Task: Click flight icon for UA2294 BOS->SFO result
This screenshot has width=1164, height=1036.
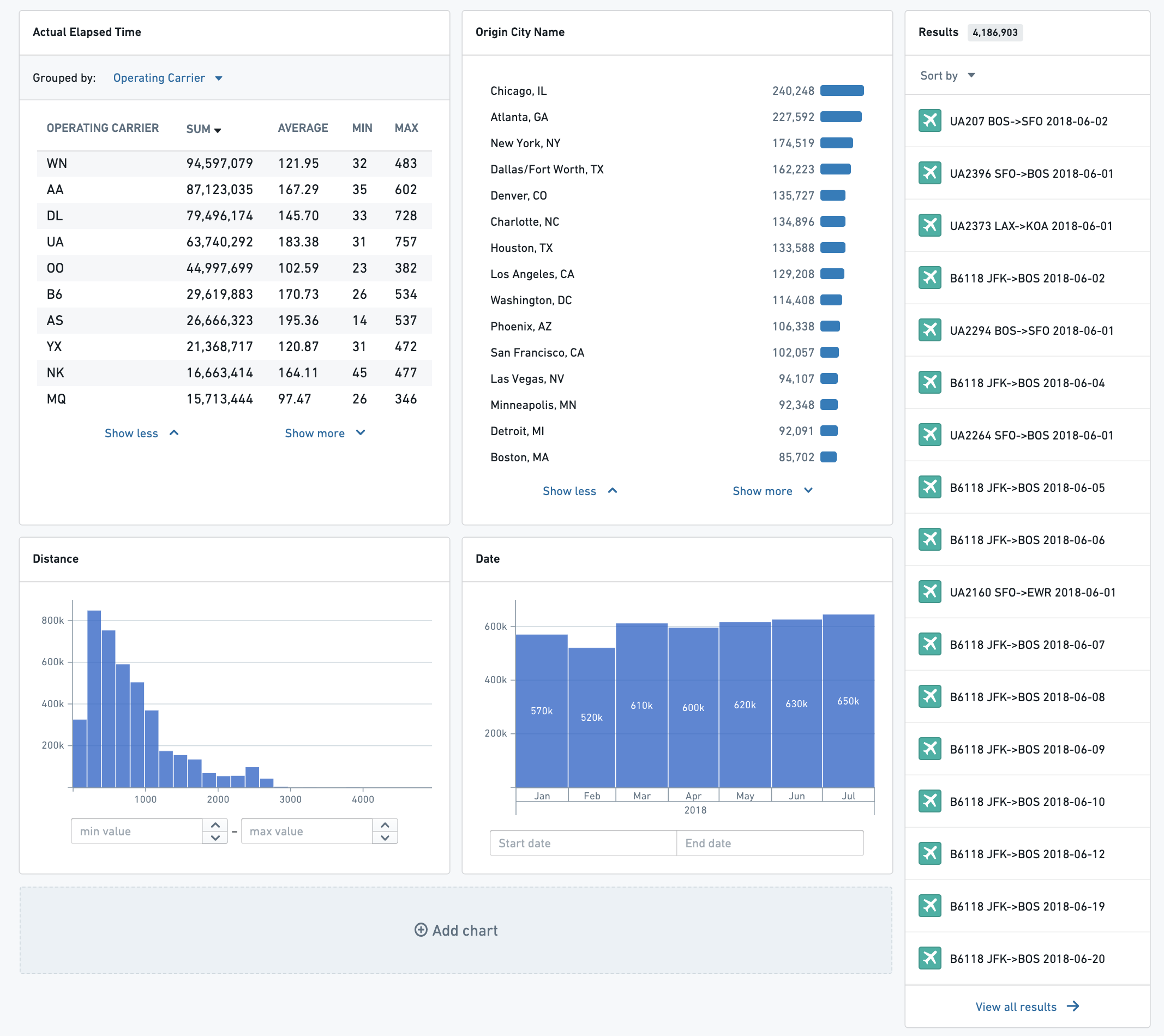Action: (929, 330)
